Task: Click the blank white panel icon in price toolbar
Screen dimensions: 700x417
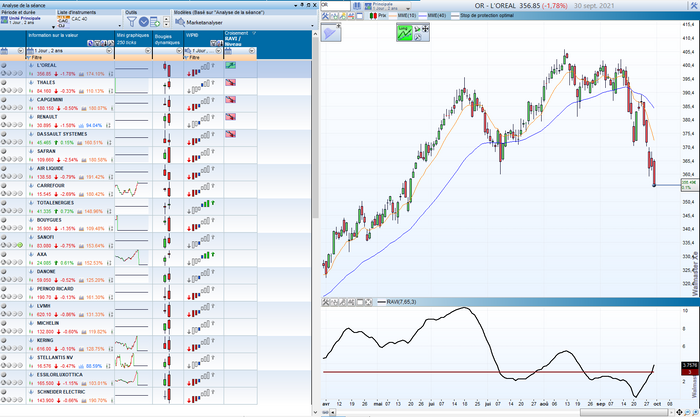Action: (359, 16)
